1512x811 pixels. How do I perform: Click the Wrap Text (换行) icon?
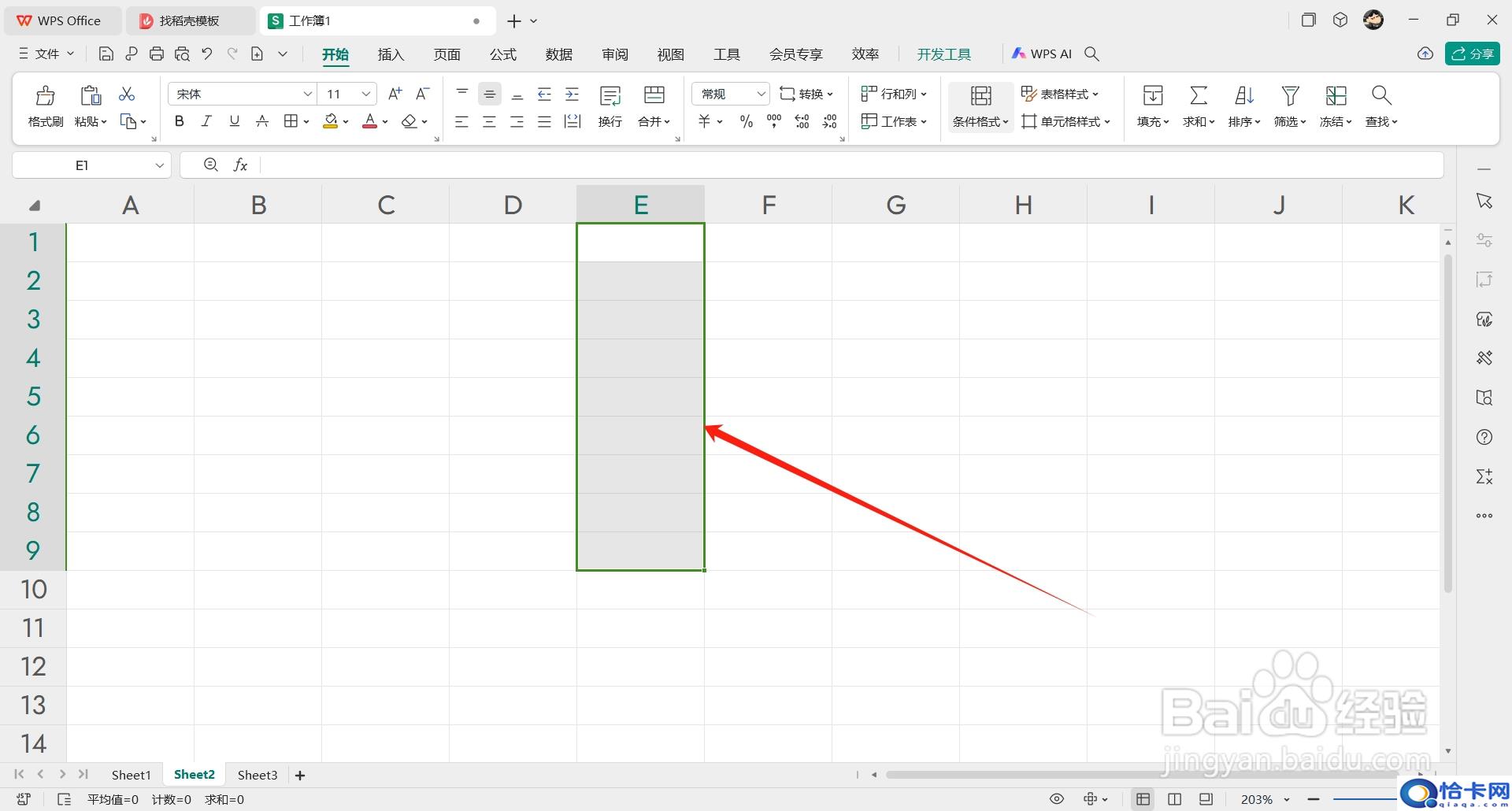610,96
